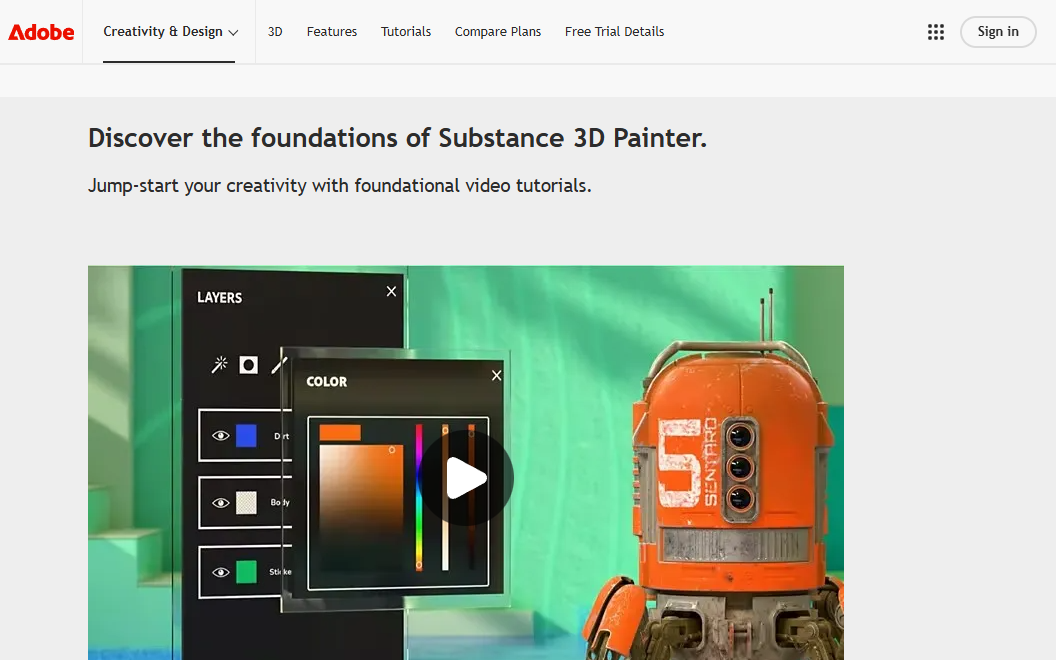
Task: Hide the Body layer using eye icon
Action: [221, 503]
